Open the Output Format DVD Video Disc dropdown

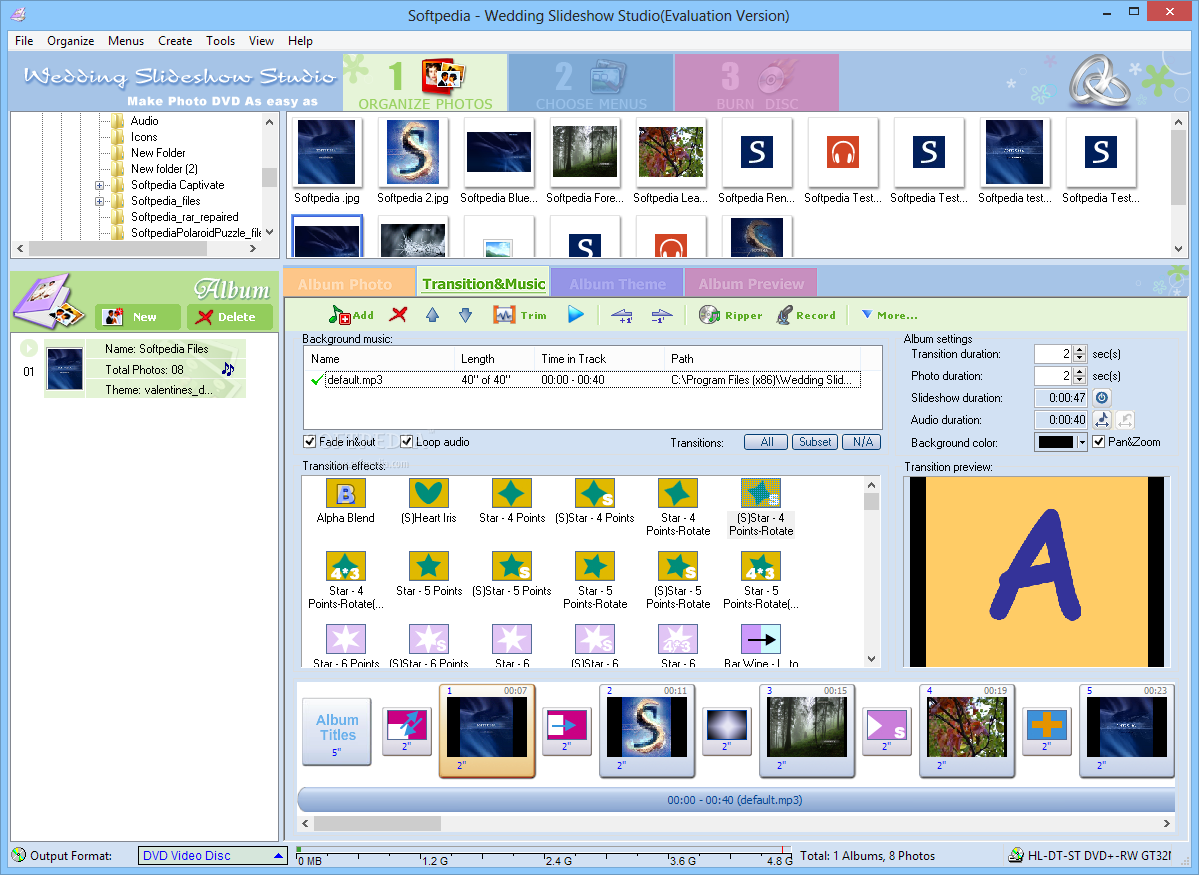(x=278, y=856)
